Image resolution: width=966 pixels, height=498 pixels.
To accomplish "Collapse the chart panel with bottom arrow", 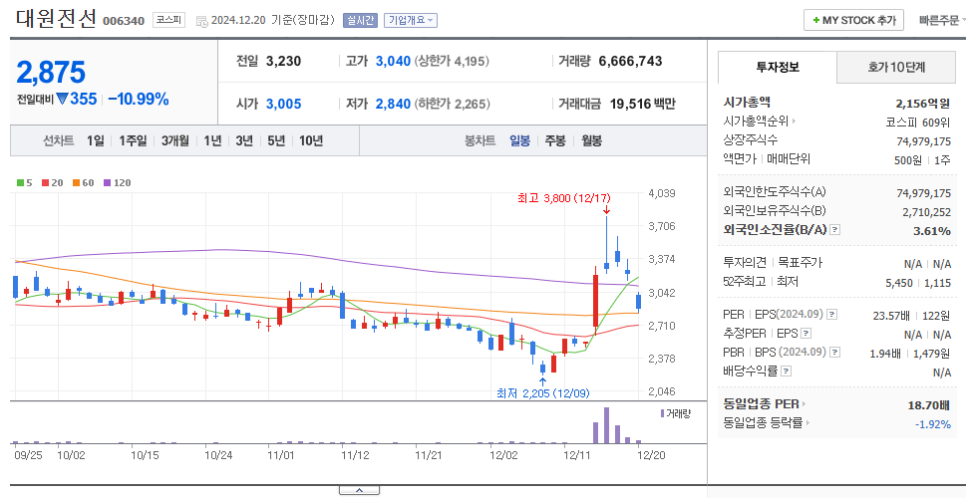I will click(359, 491).
